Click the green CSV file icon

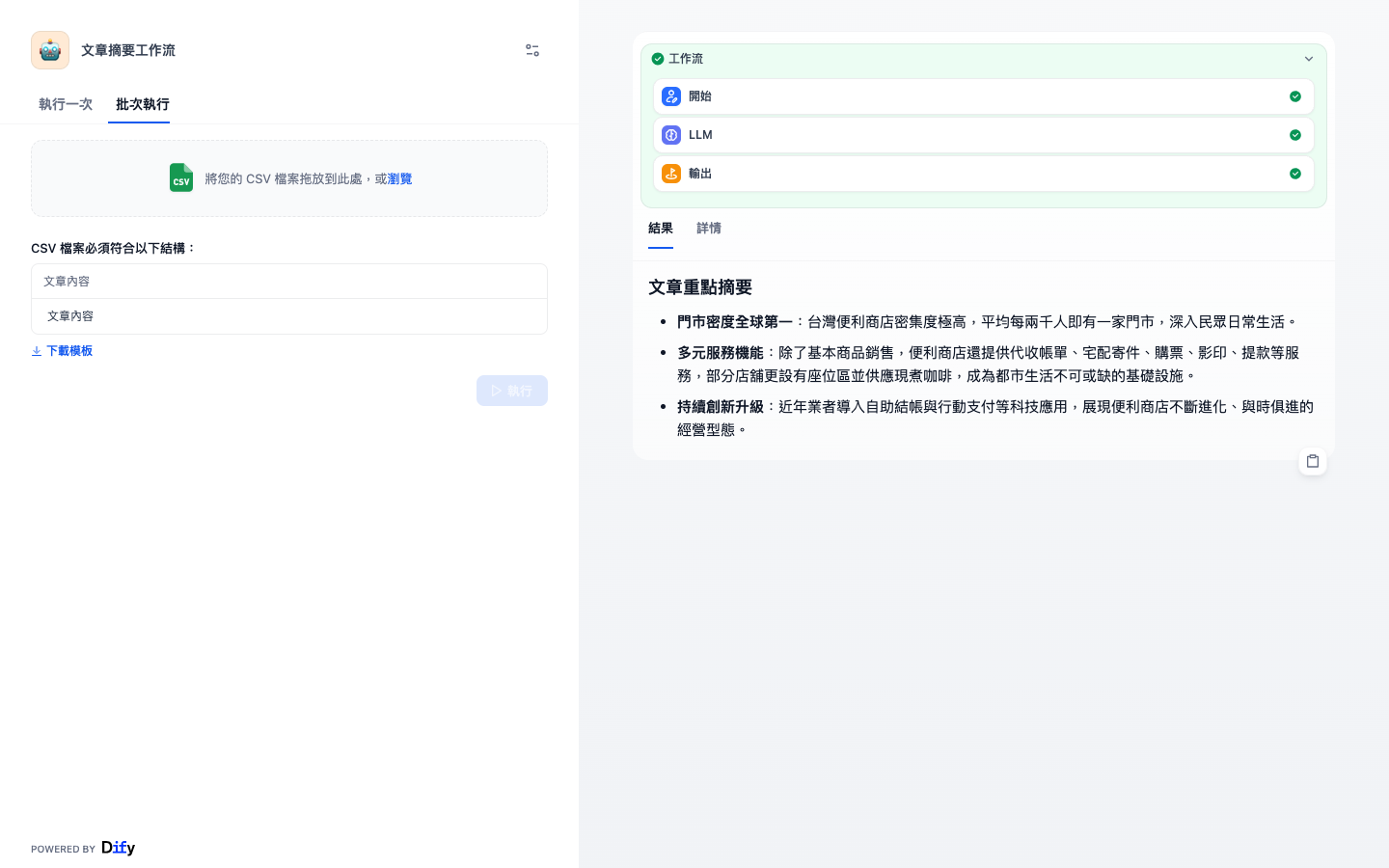(181, 177)
